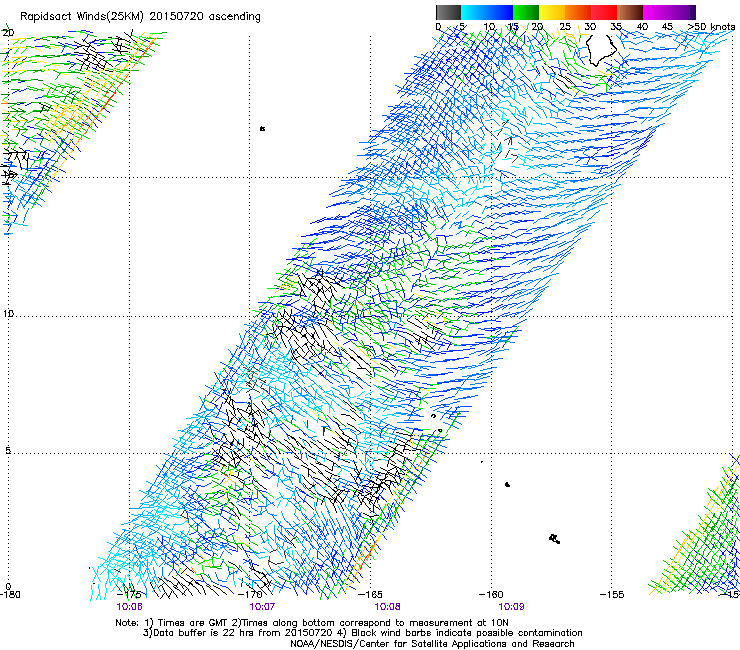Viewport: 740px width, 650px height.
Task: Click the small island marker near -170, 17N
Action: (262, 128)
